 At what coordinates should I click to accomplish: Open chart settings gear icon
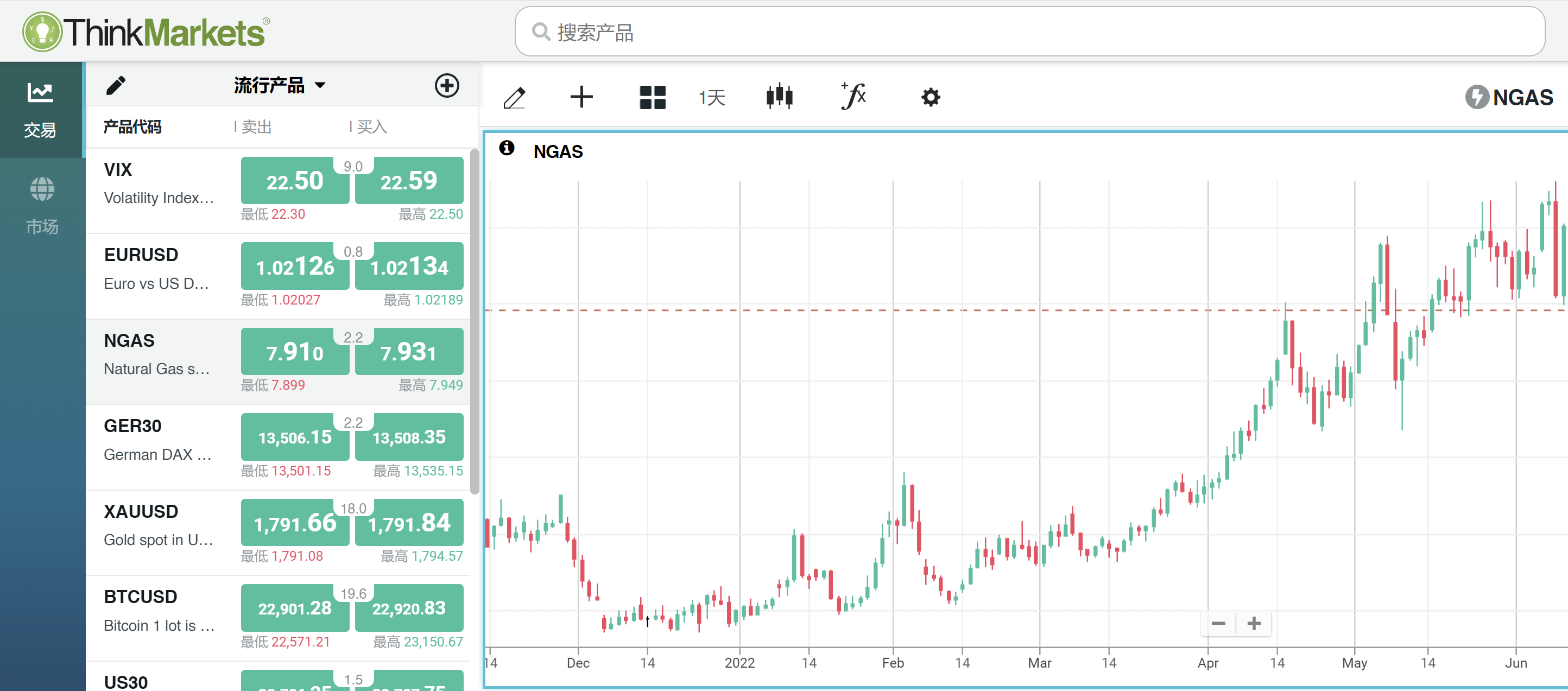[x=931, y=97]
